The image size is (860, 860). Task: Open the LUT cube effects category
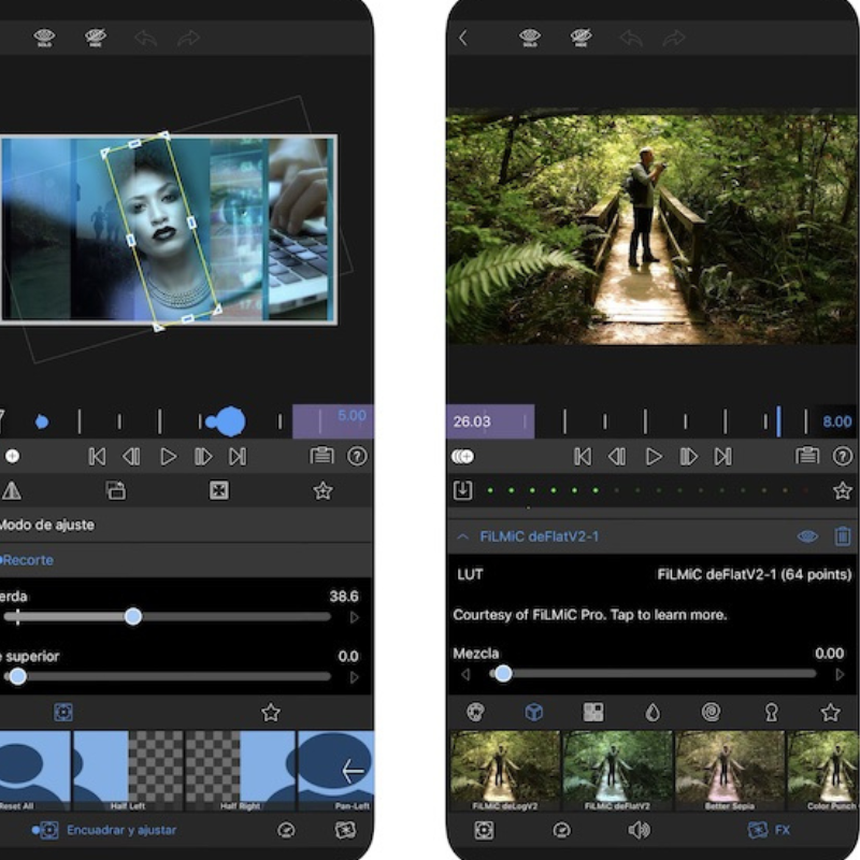click(x=534, y=712)
